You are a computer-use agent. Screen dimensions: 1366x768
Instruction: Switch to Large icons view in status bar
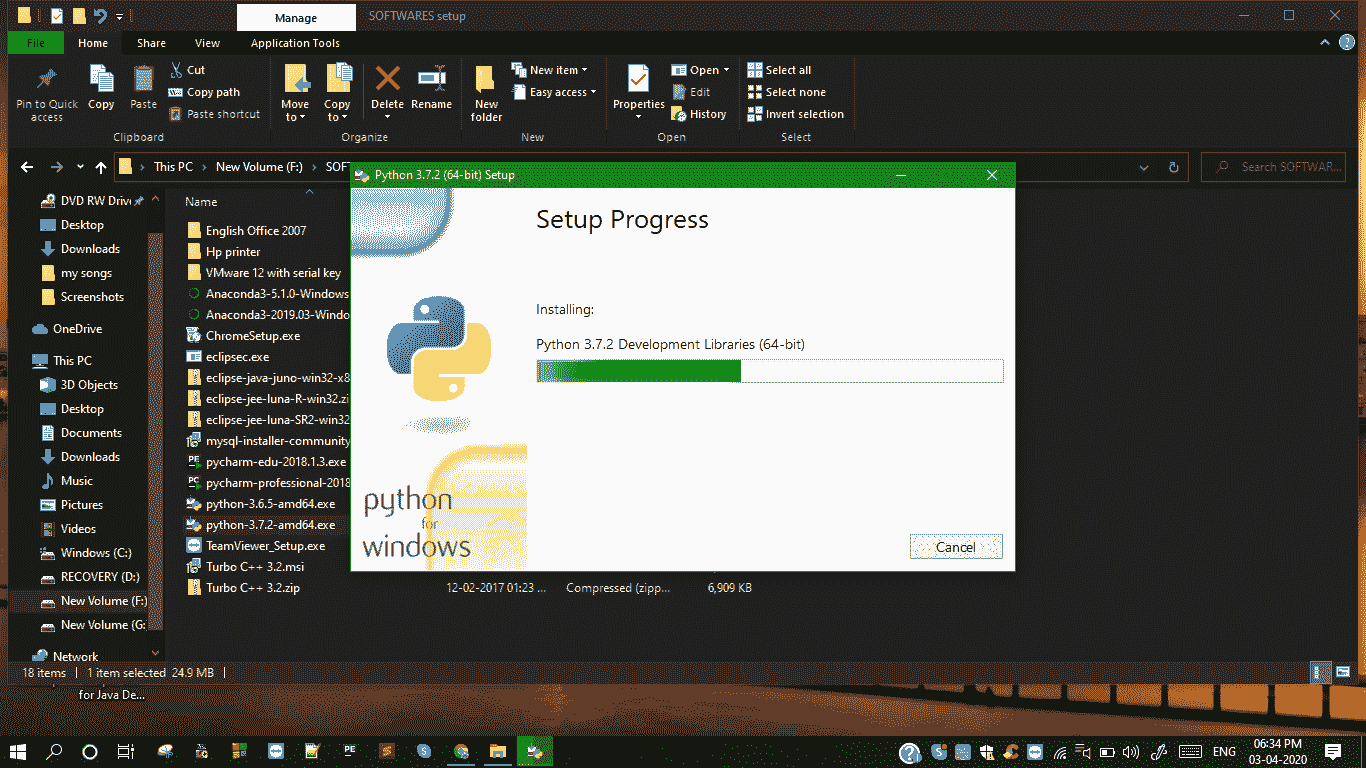point(1342,673)
